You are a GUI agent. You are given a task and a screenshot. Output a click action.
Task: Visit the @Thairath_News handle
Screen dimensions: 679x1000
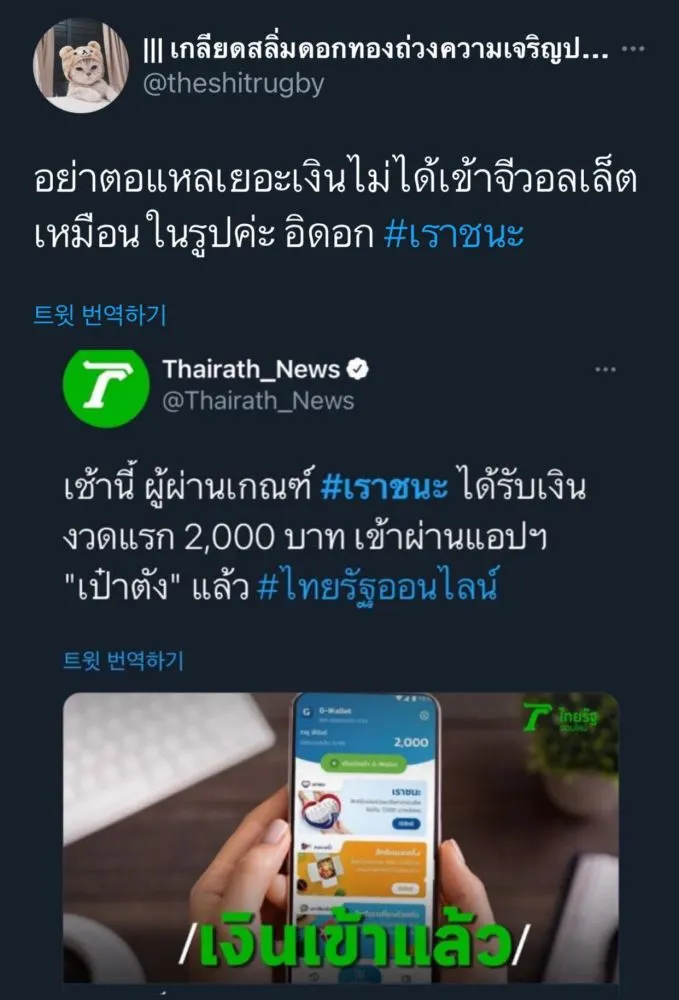[258, 401]
